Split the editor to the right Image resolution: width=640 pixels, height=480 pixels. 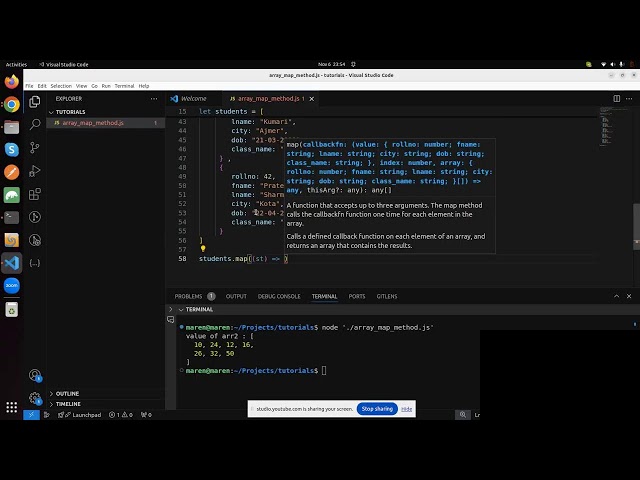pos(617,98)
